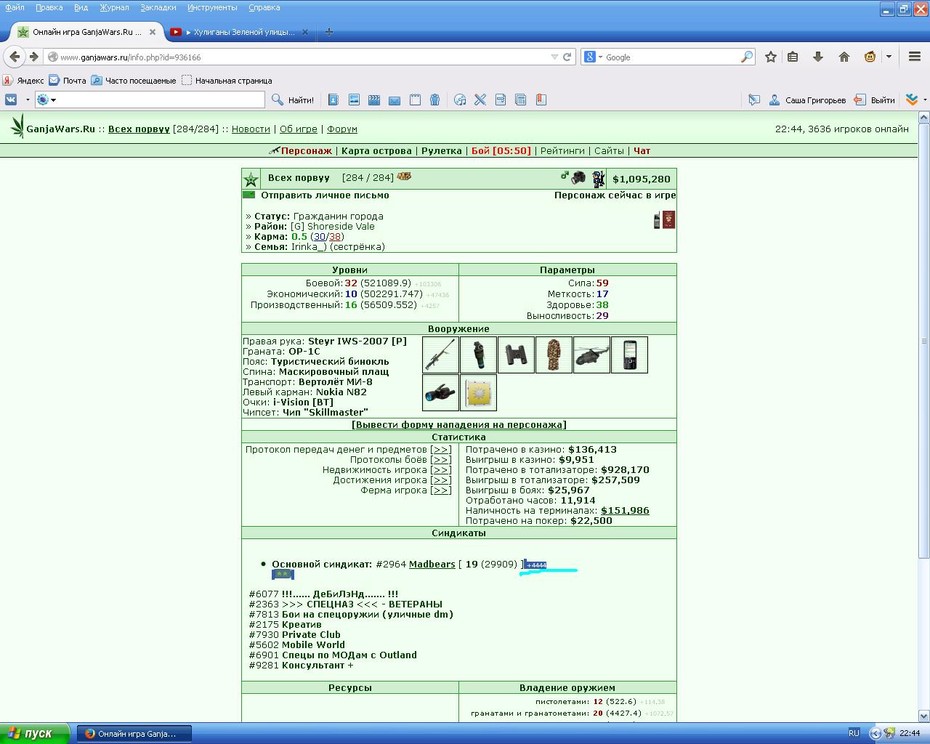Click Firefox home toolbar icon
This screenshot has width=930, height=744.
point(844,57)
